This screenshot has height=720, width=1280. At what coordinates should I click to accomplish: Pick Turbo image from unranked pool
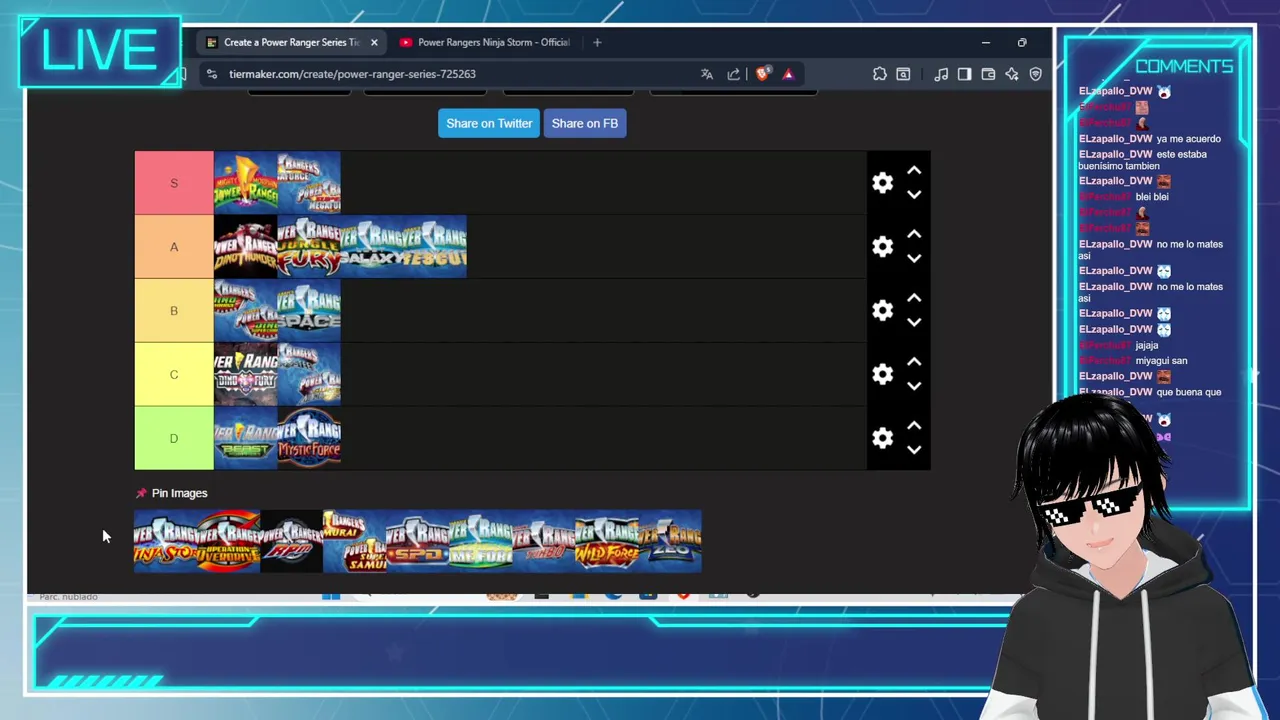pos(543,541)
